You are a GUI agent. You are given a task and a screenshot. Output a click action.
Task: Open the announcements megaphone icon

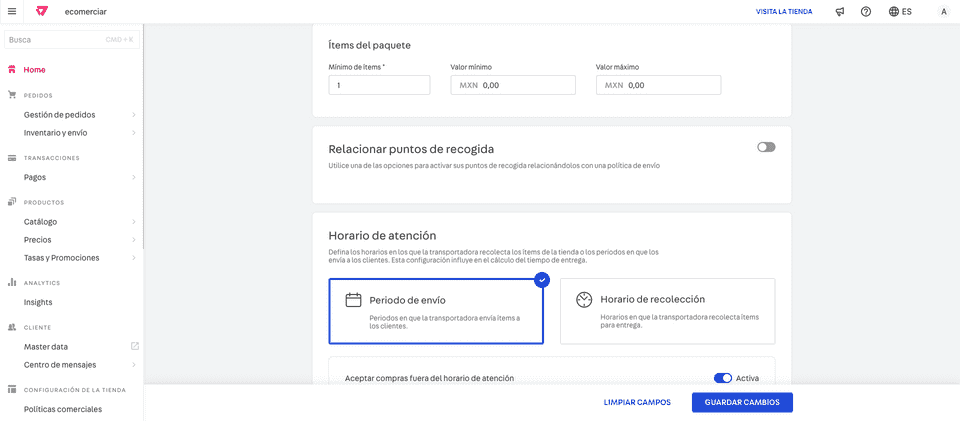(840, 12)
